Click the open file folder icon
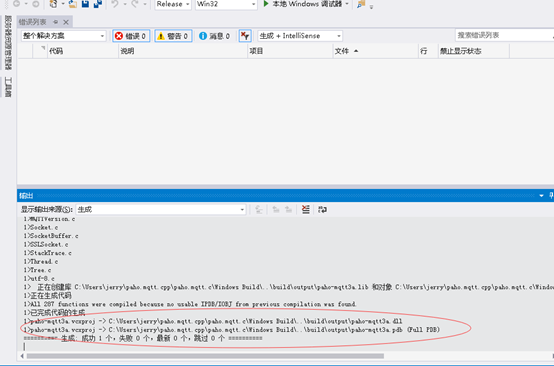Screen dimensions: 554x366 pyautogui.click(x=73, y=4)
